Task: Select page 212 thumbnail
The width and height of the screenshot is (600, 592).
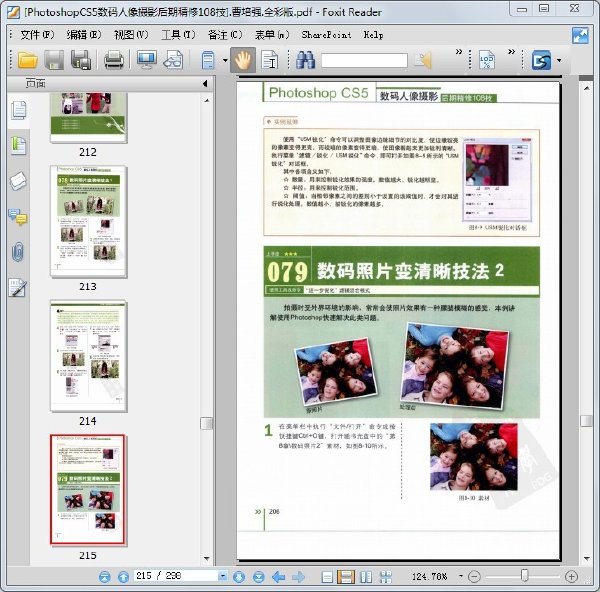Action: (88, 117)
